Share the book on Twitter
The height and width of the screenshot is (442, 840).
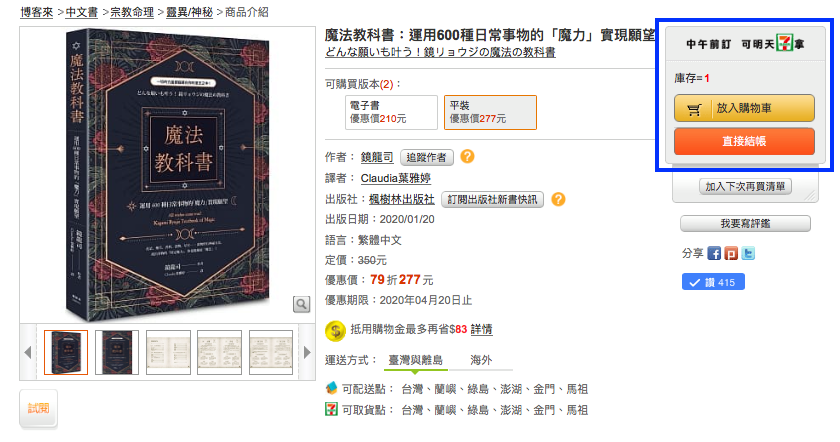[x=748, y=253]
